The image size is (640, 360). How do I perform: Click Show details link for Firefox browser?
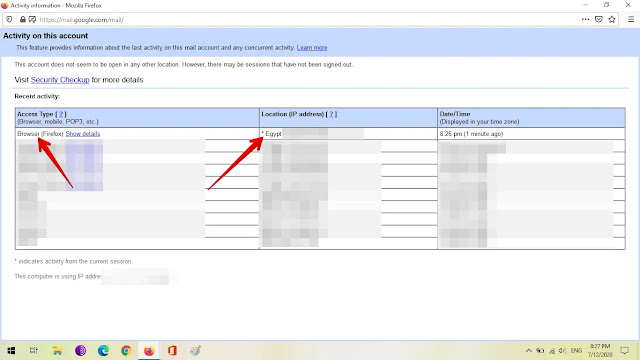[83, 134]
